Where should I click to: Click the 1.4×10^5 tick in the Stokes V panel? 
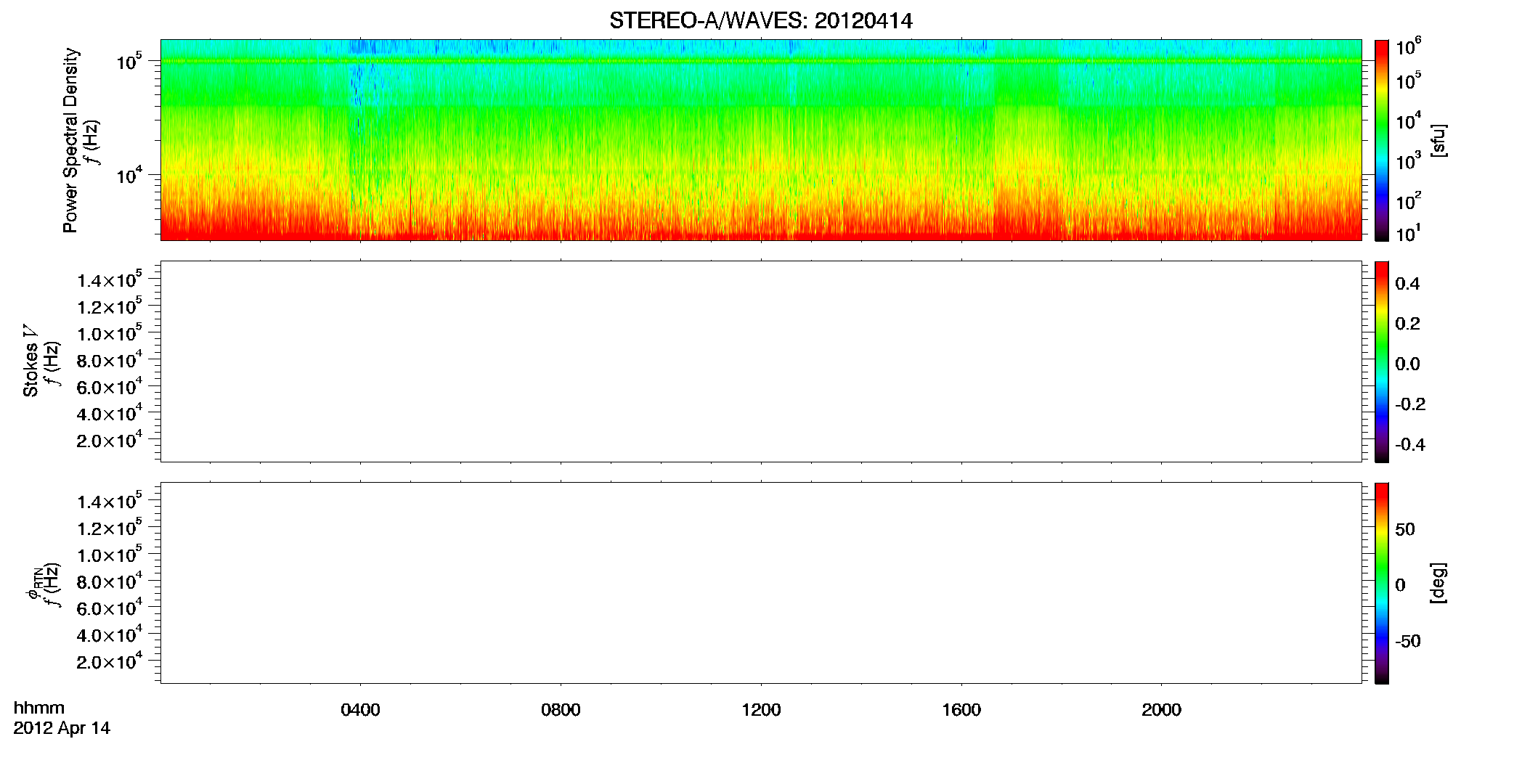[x=110, y=279]
